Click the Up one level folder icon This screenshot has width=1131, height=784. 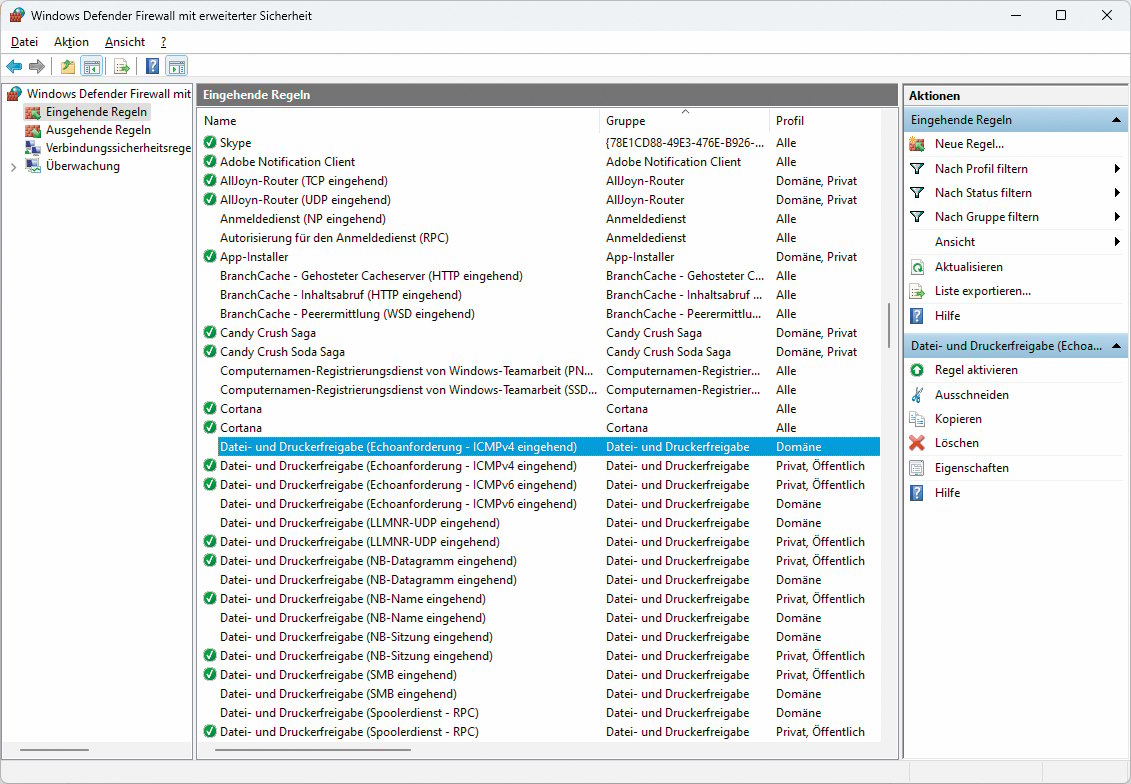point(68,67)
